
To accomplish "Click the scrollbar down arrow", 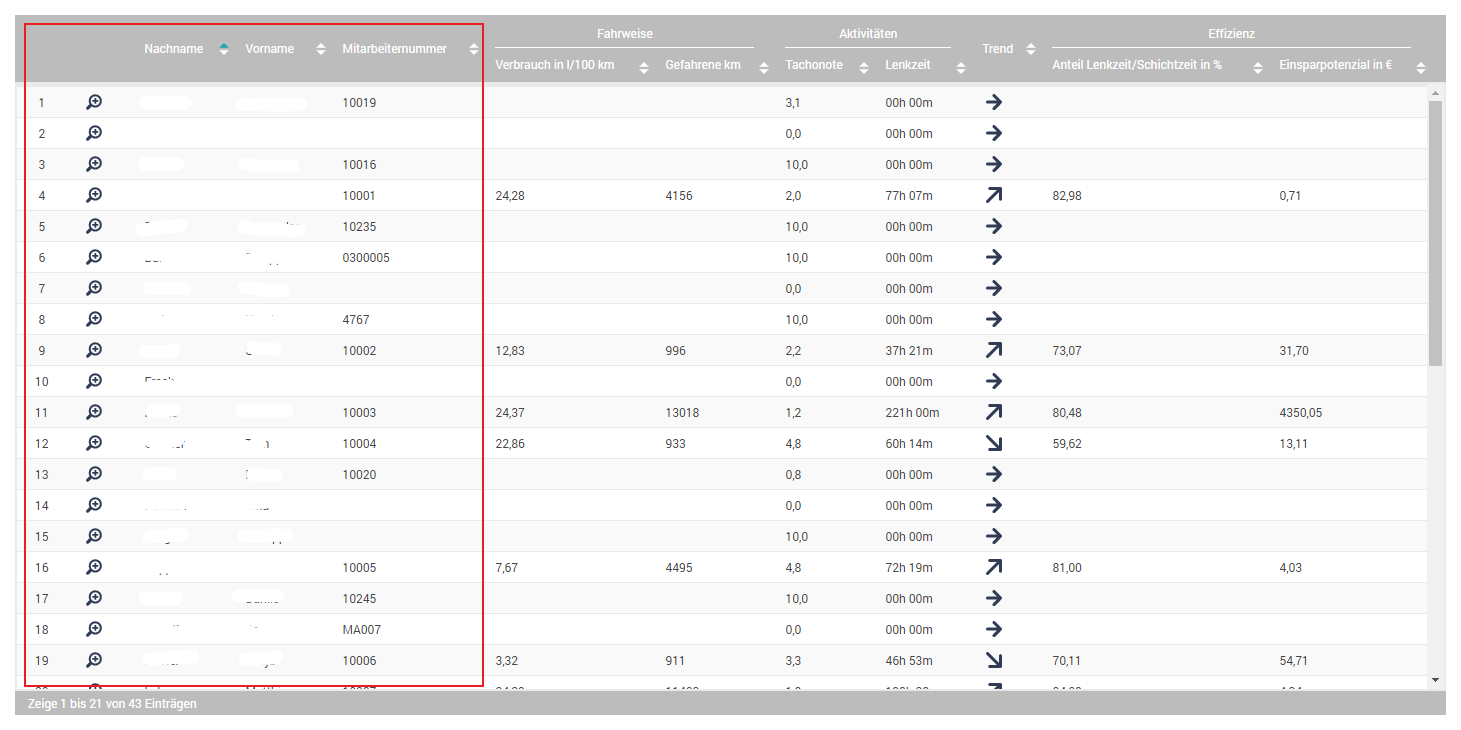I will point(1435,680).
